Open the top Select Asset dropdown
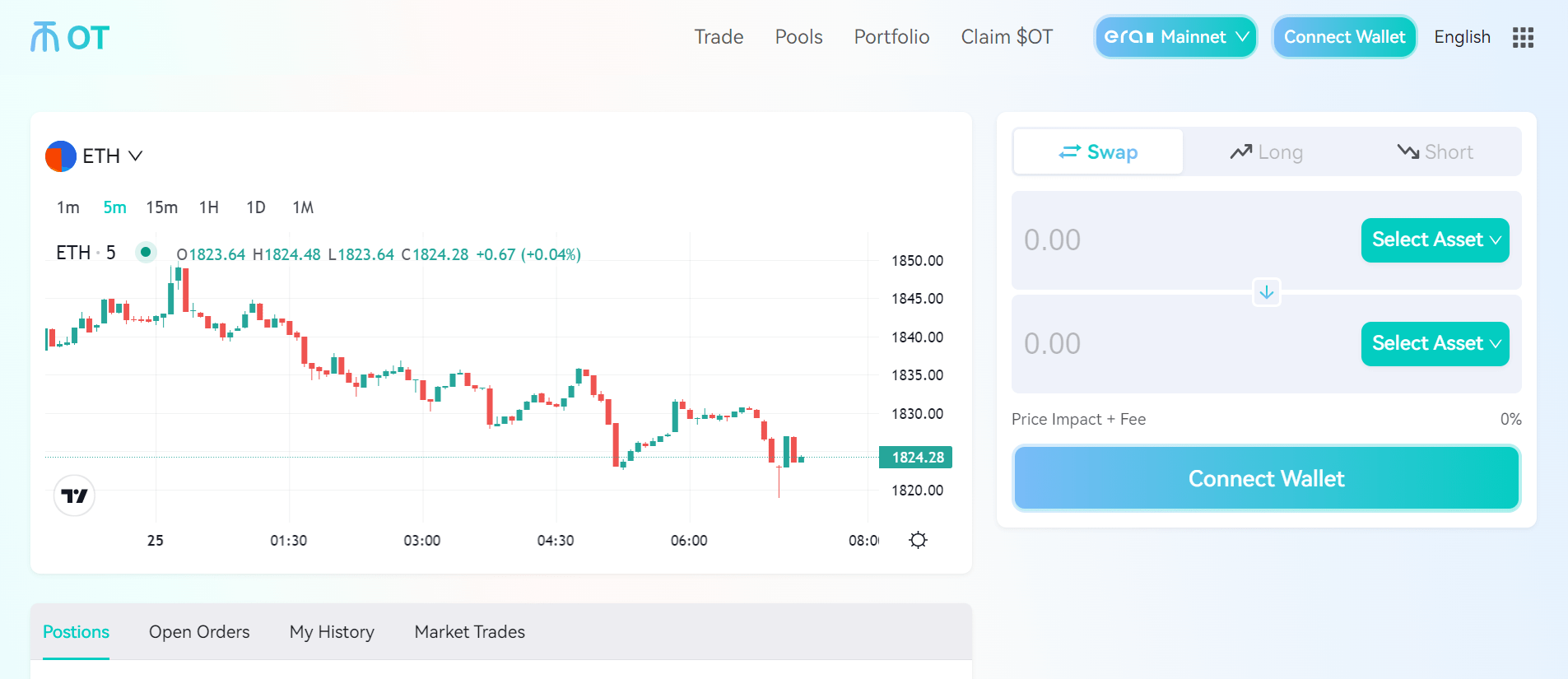Image resolution: width=1568 pixels, height=679 pixels. click(1435, 240)
